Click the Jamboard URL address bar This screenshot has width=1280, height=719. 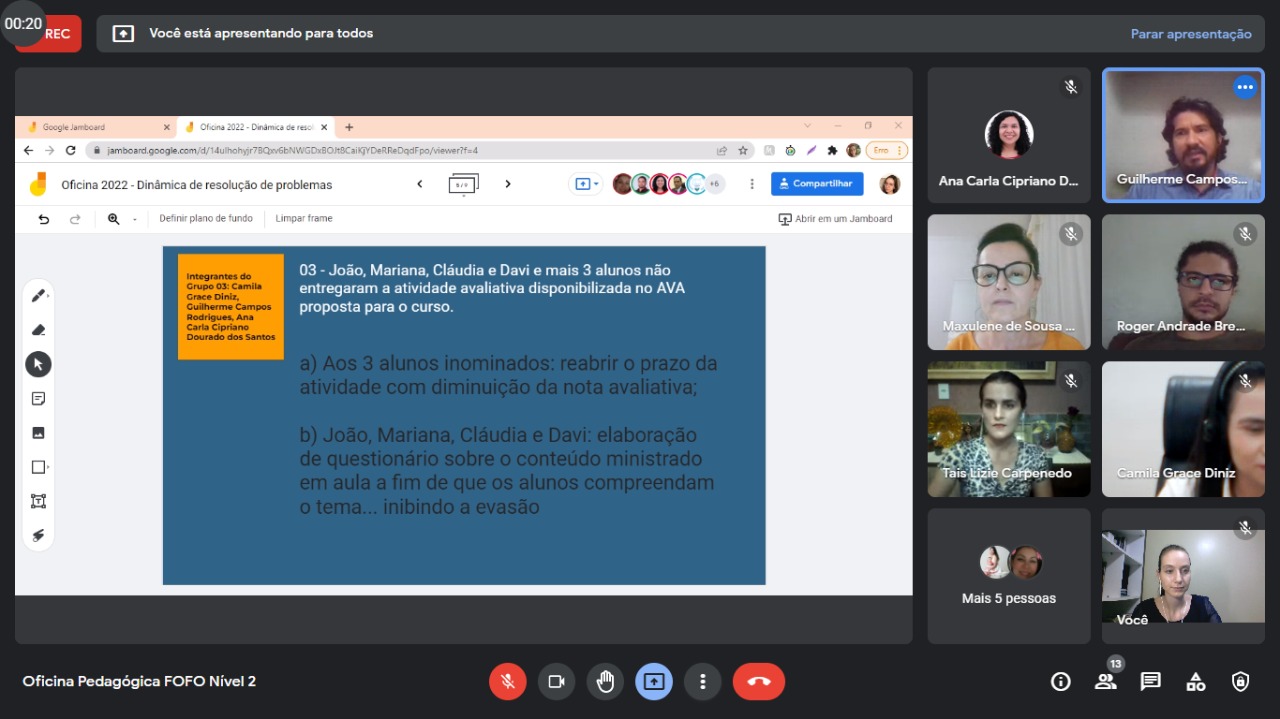(x=400, y=150)
